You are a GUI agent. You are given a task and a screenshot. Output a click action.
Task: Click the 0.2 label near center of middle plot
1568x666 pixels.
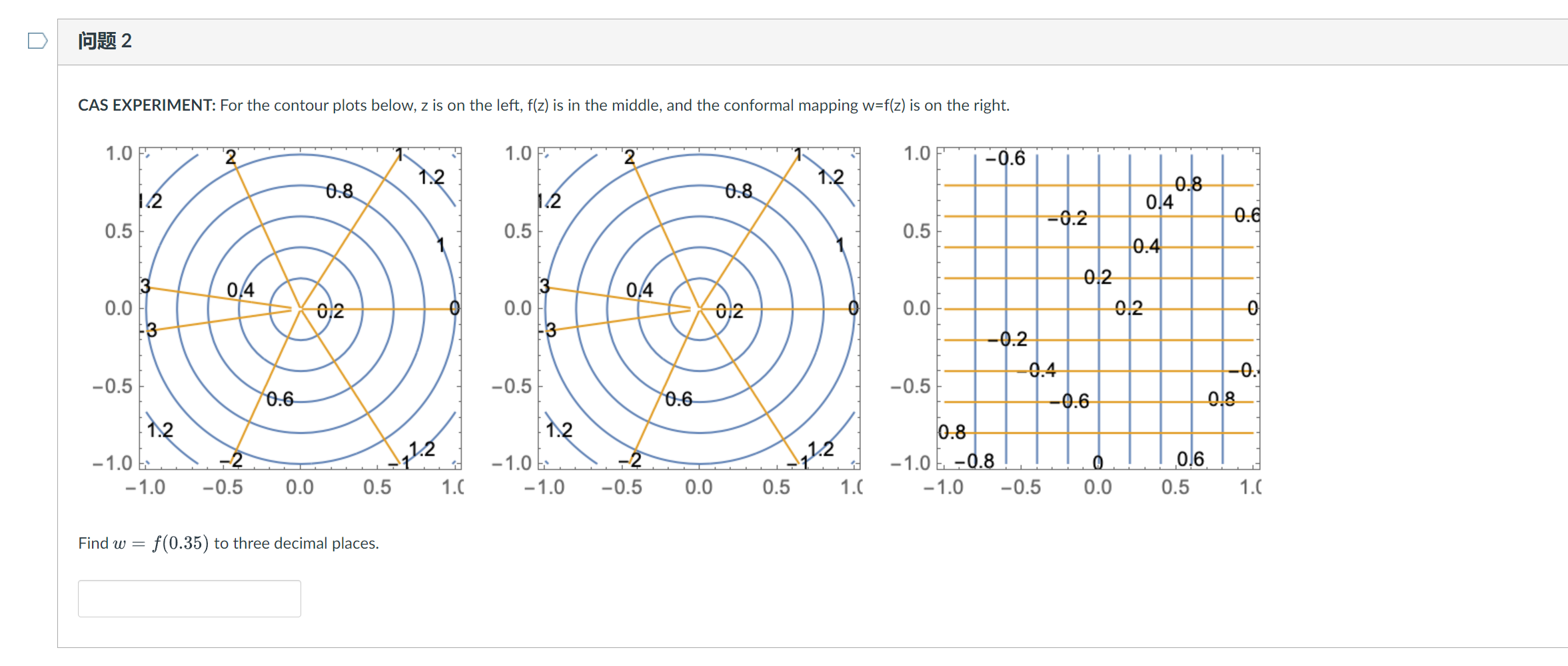[x=728, y=311]
